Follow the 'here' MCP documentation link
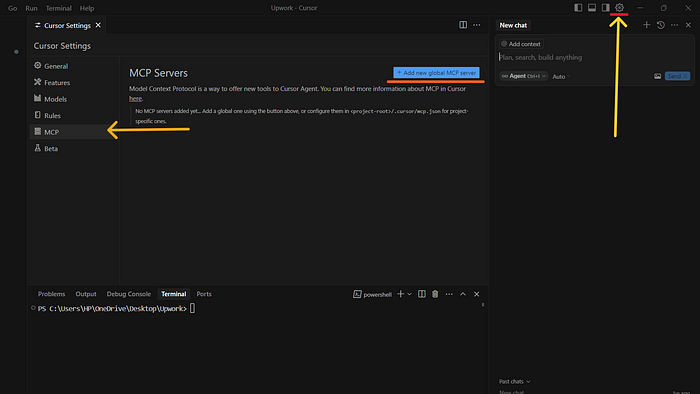700x394 pixels. tap(135, 99)
